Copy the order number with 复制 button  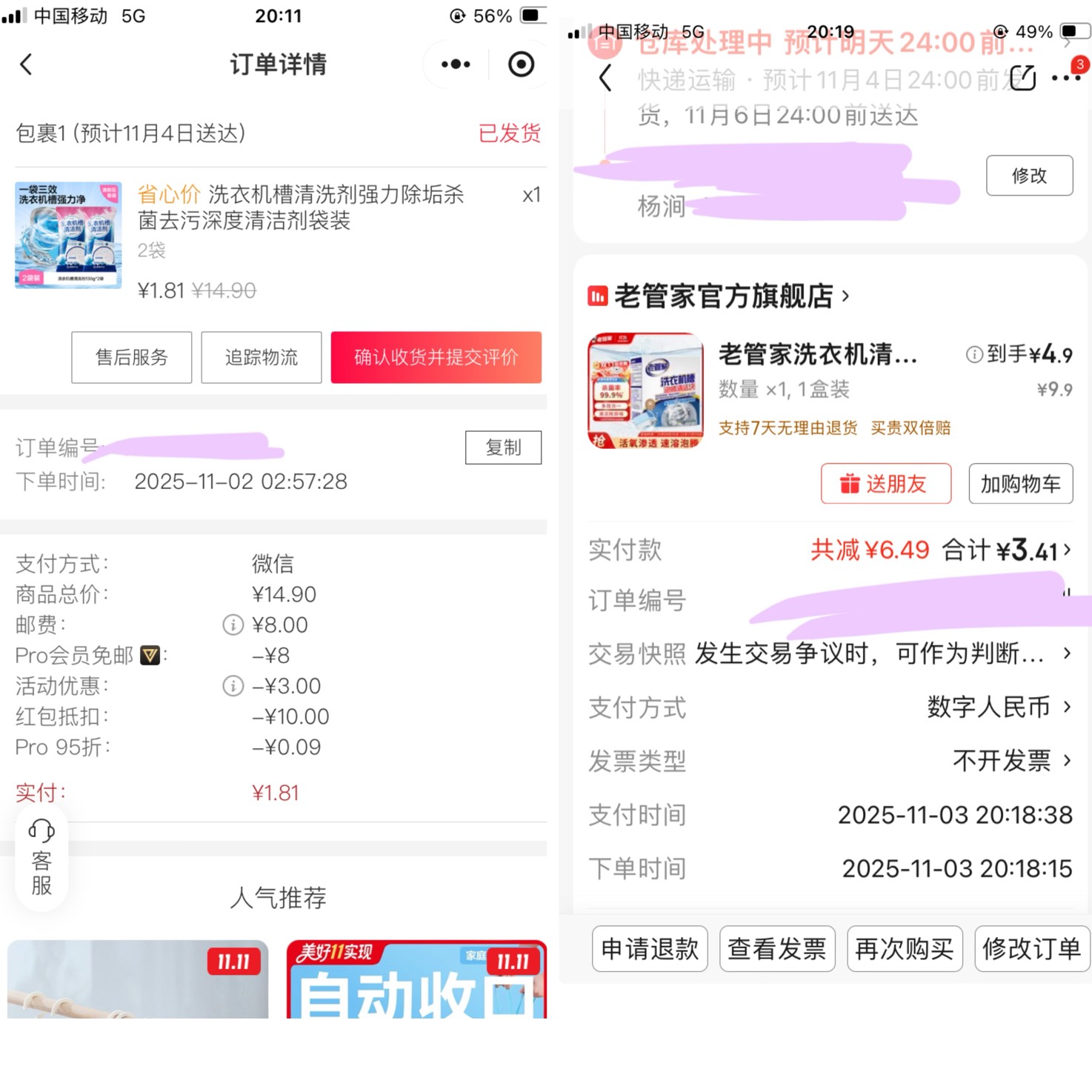tap(503, 447)
